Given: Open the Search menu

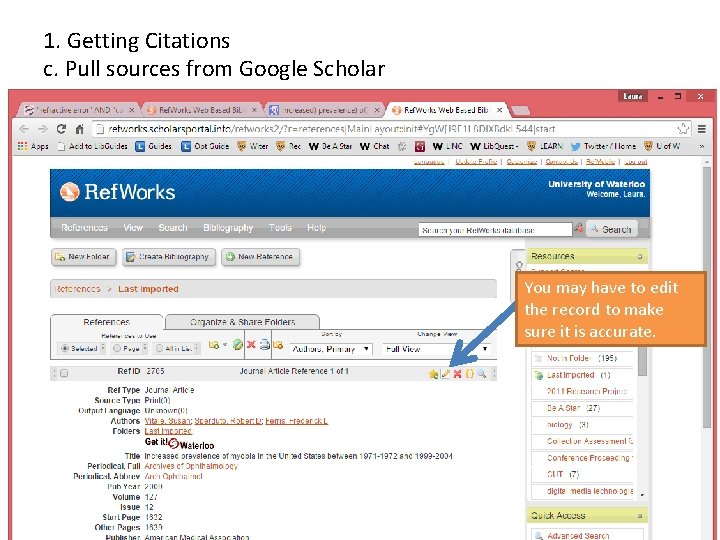Looking at the screenshot, I should click(x=173, y=228).
